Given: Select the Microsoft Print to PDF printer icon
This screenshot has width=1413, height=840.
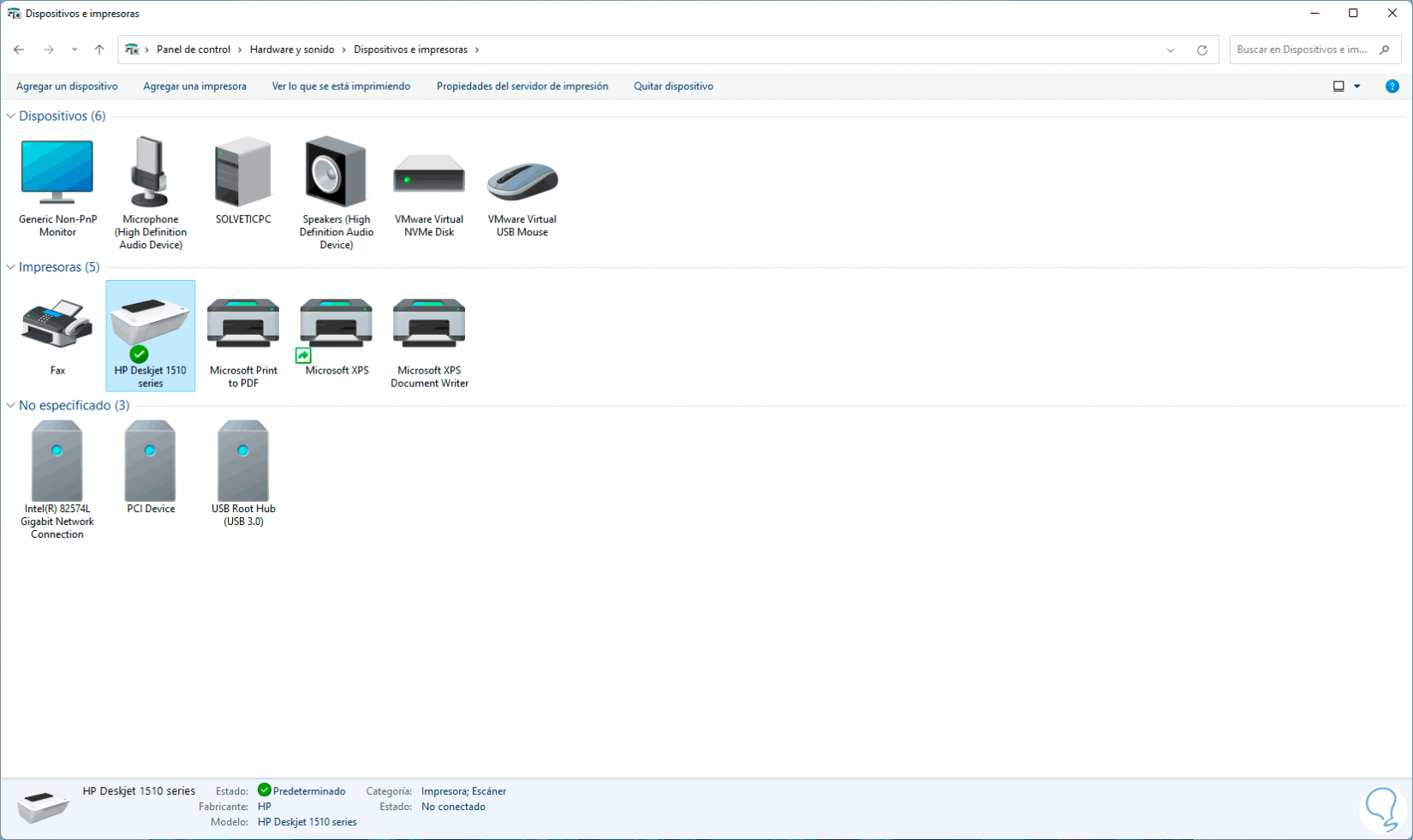Looking at the screenshot, I should [243, 323].
